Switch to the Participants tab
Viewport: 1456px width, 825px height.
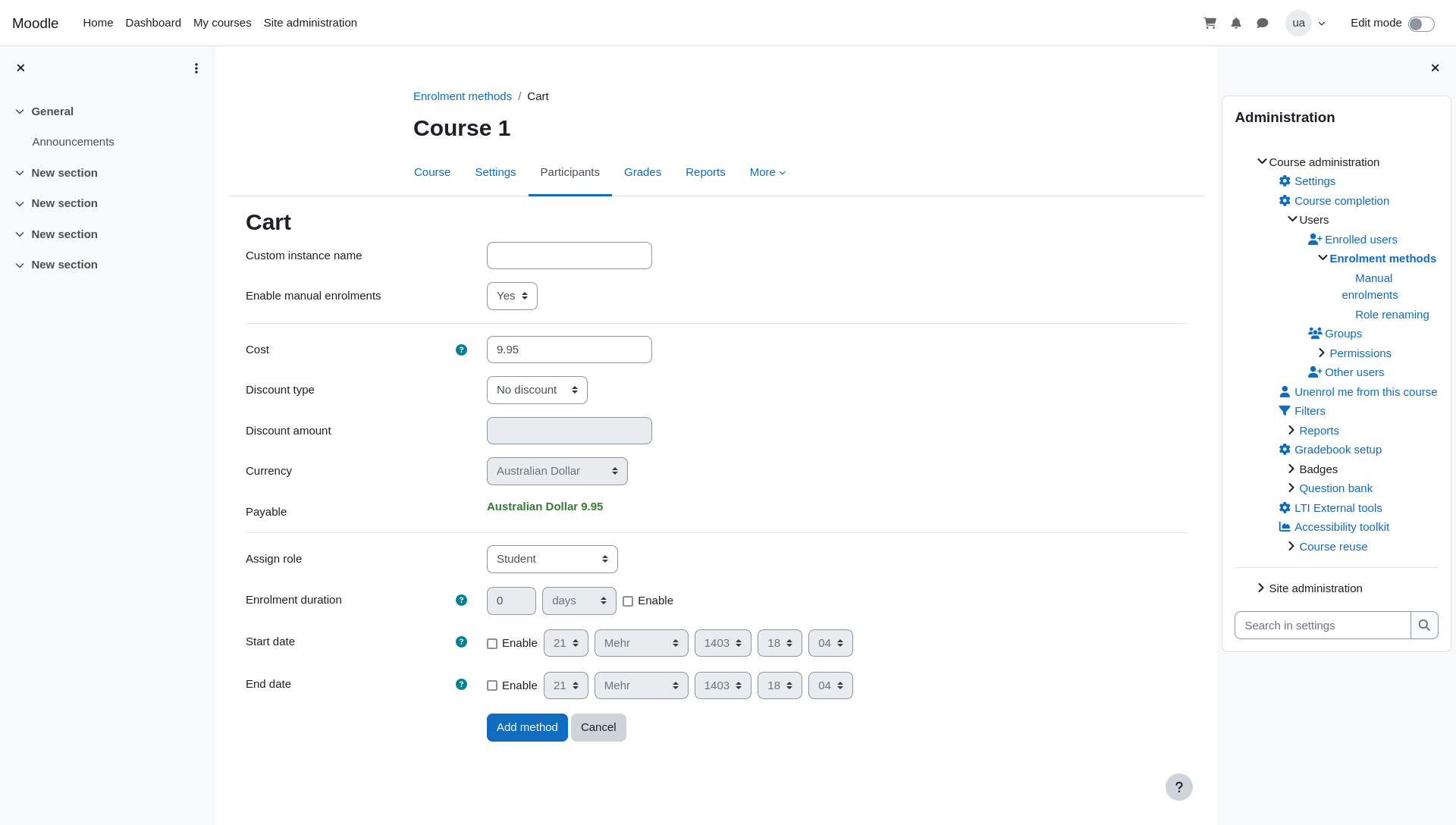pos(570,172)
